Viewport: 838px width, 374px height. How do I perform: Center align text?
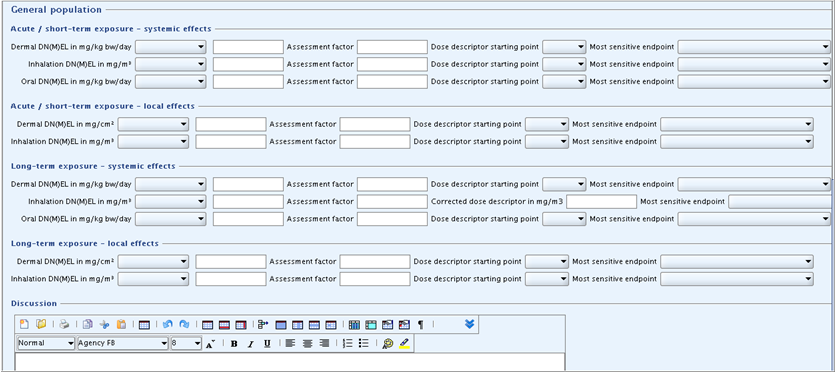point(307,344)
